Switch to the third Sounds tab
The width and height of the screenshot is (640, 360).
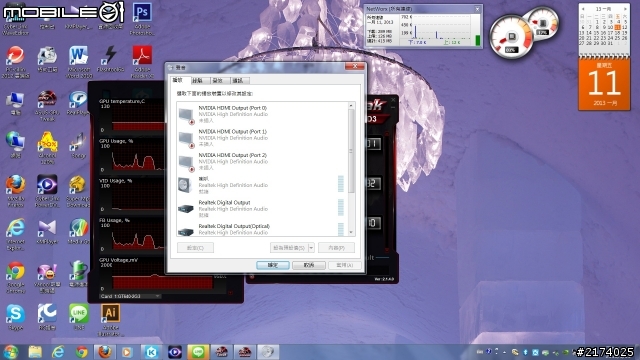click(x=220, y=80)
